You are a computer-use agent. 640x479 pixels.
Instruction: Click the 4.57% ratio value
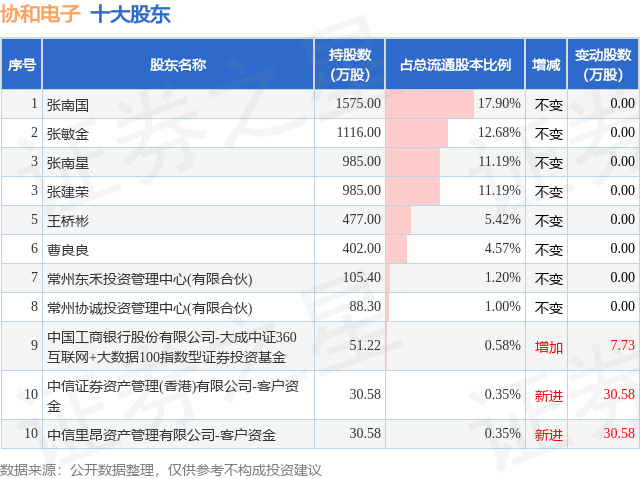502,248
